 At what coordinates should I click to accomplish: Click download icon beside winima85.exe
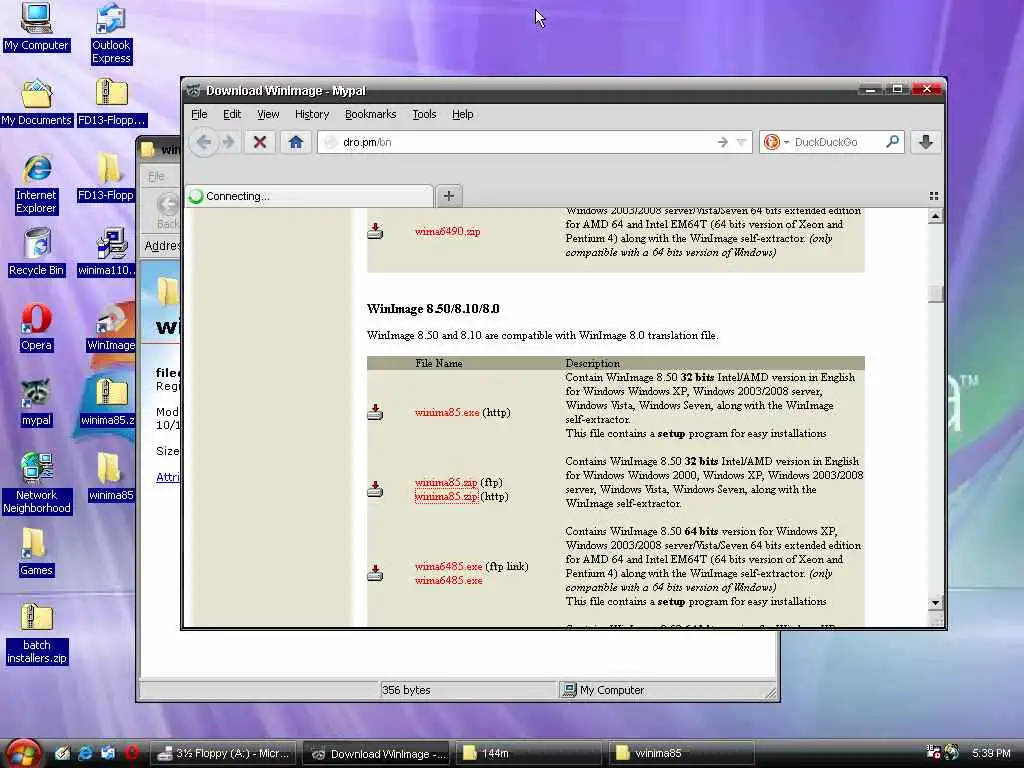[375, 411]
